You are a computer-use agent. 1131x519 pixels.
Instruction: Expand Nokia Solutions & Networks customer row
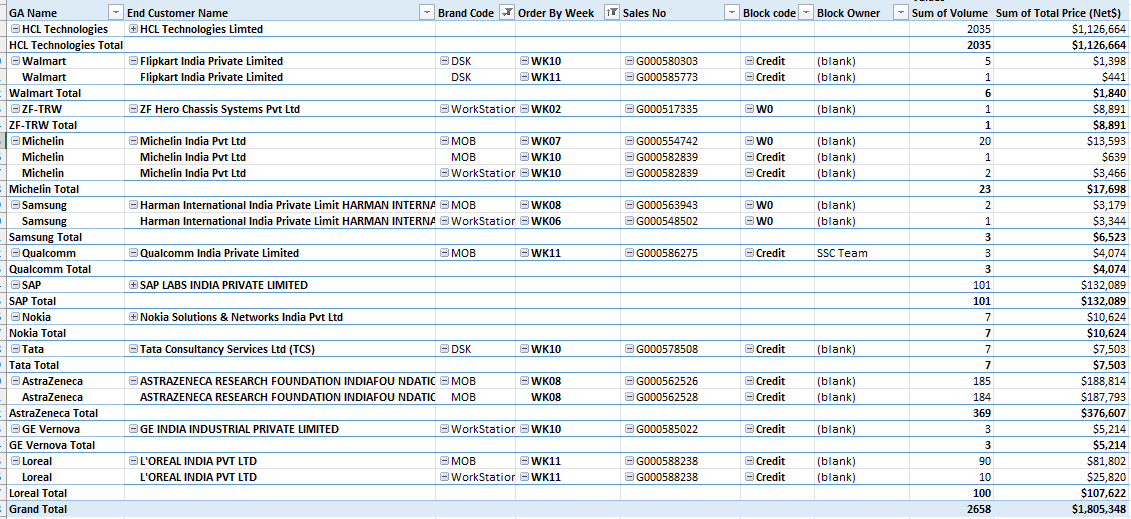[133, 317]
